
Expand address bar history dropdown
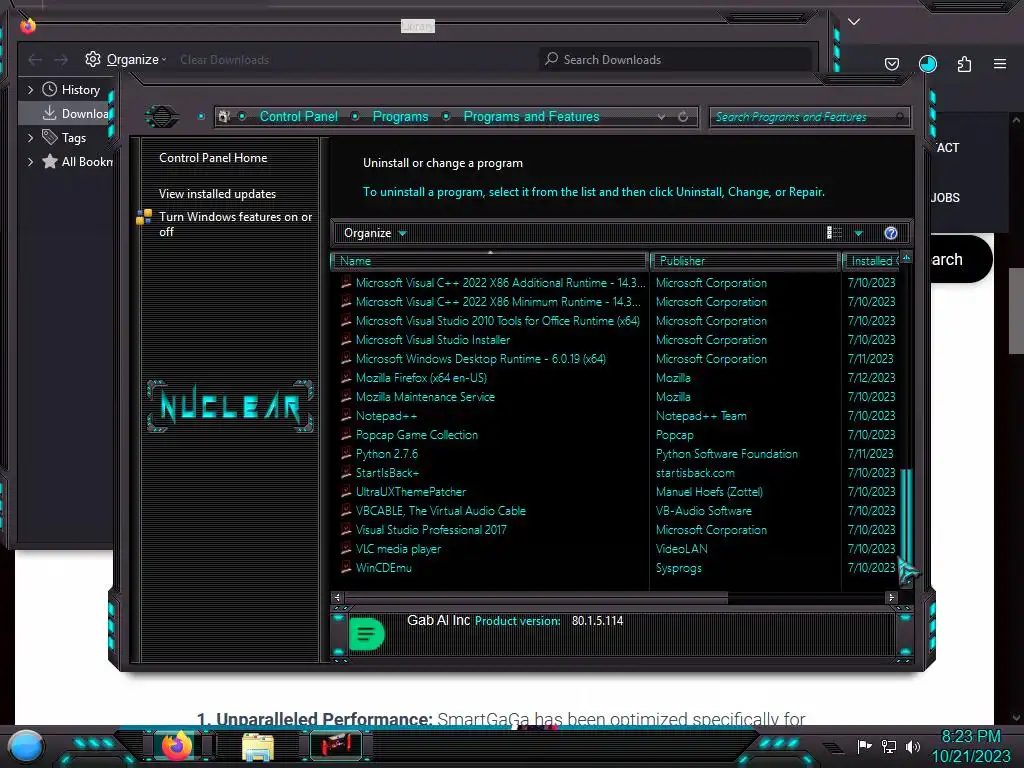coord(662,117)
